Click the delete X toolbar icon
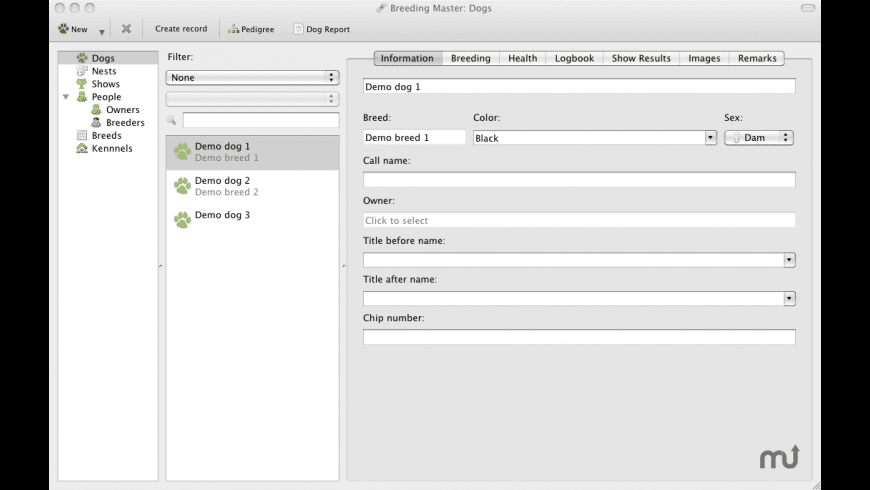Image resolution: width=870 pixels, height=490 pixels. click(127, 28)
